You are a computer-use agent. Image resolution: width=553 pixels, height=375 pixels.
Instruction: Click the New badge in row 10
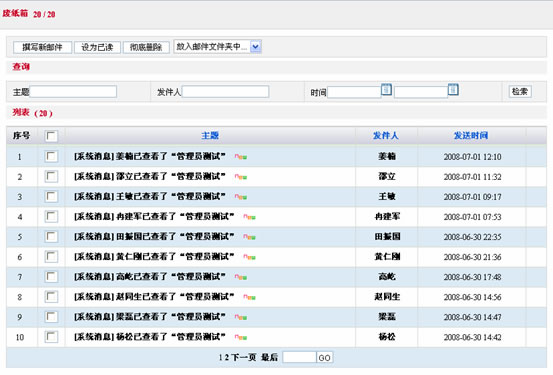pos(241,337)
